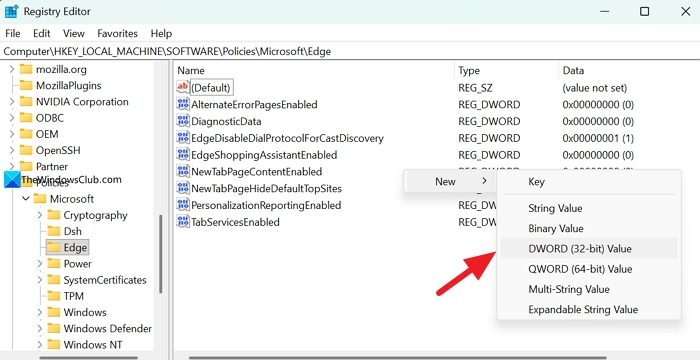Click the DiagnosticData data value 0x00000000 (0)
Viewport: 700px width, 360px height.
598,121
